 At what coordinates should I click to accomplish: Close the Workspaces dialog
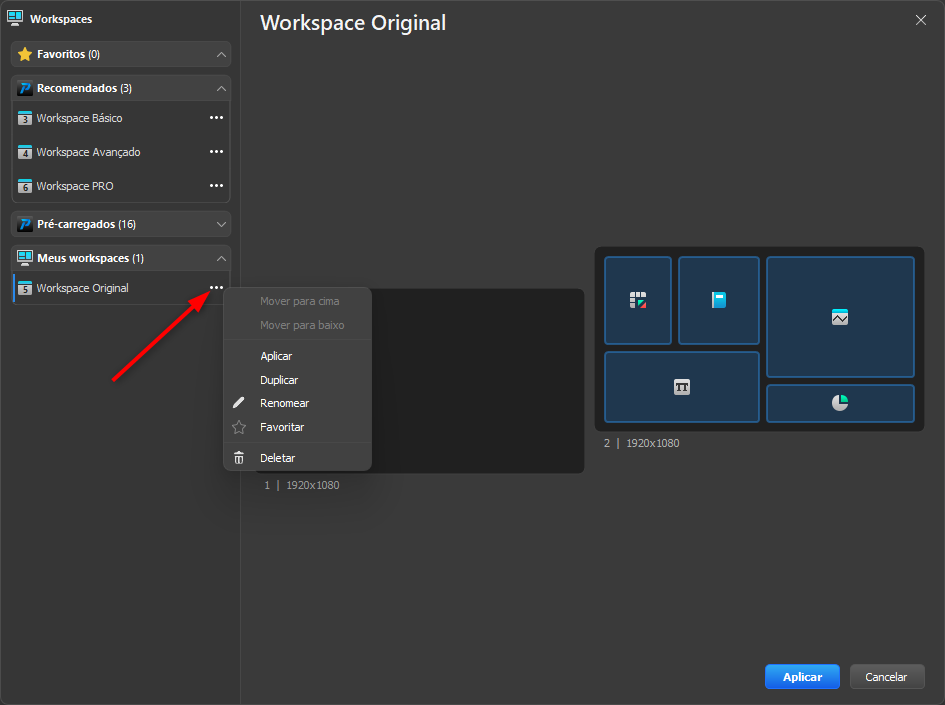[x=921, y=20]
